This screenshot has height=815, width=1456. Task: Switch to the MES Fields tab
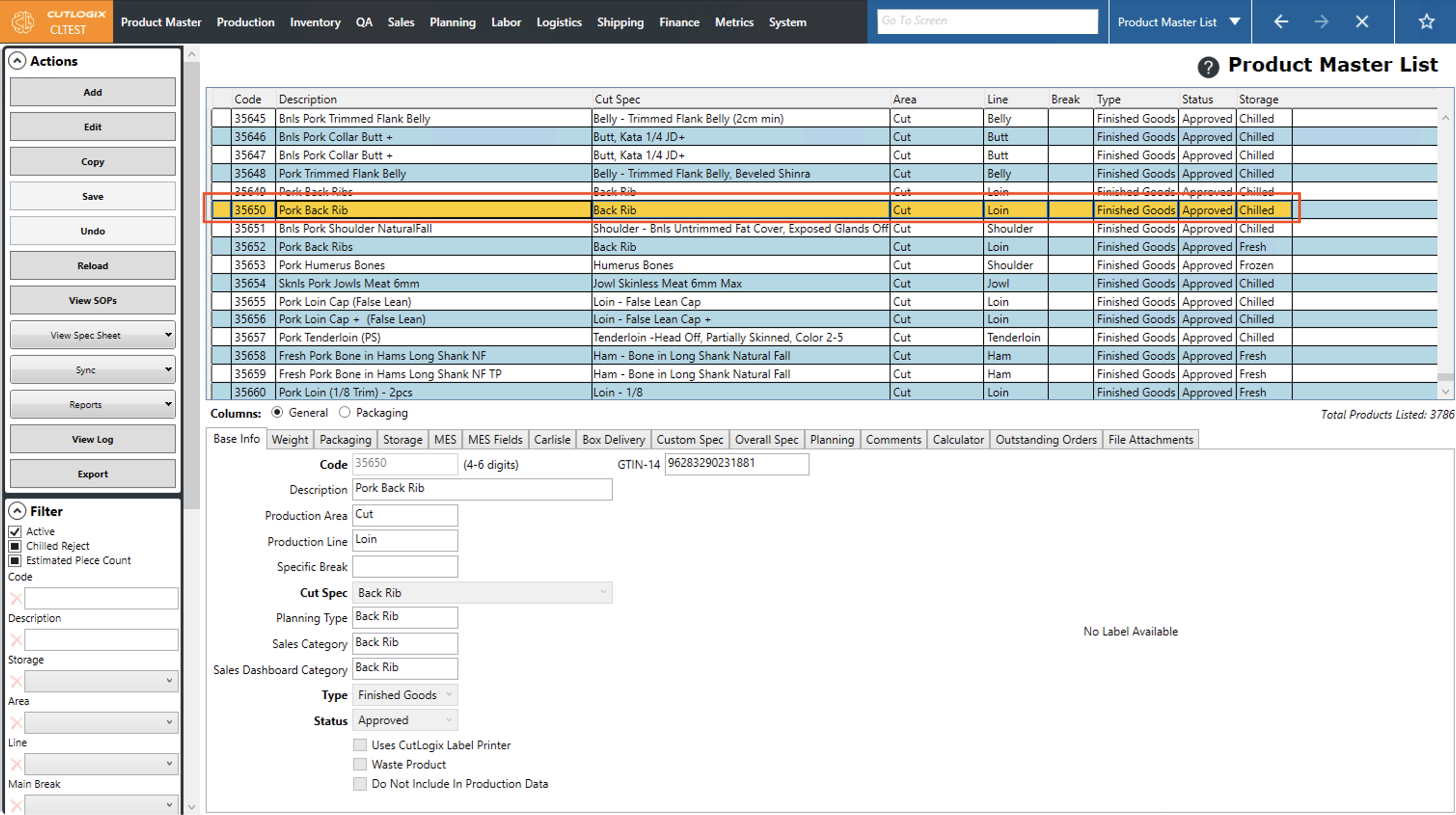click(x=495, y=440)
